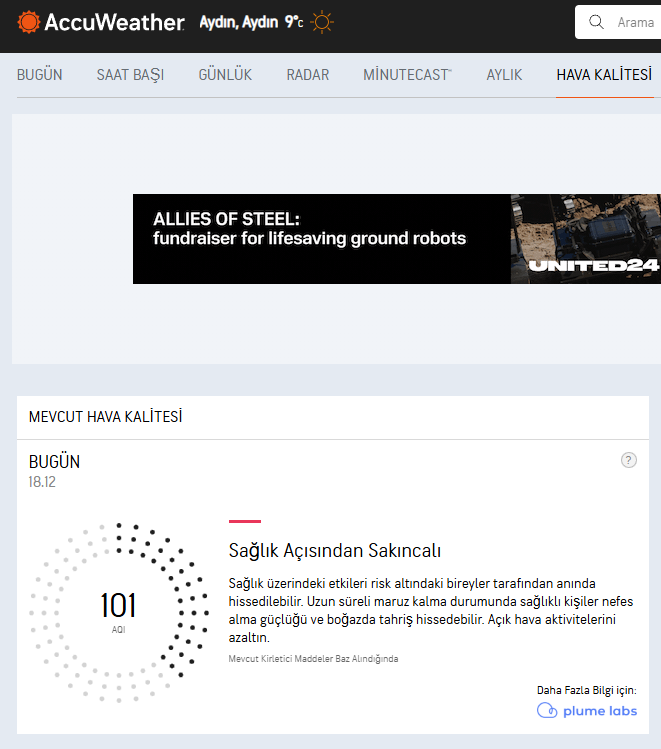The height and width of the screenshot is (749, 661).
Task: Open the question mark help icon
Action: click(x=628, y=460)
